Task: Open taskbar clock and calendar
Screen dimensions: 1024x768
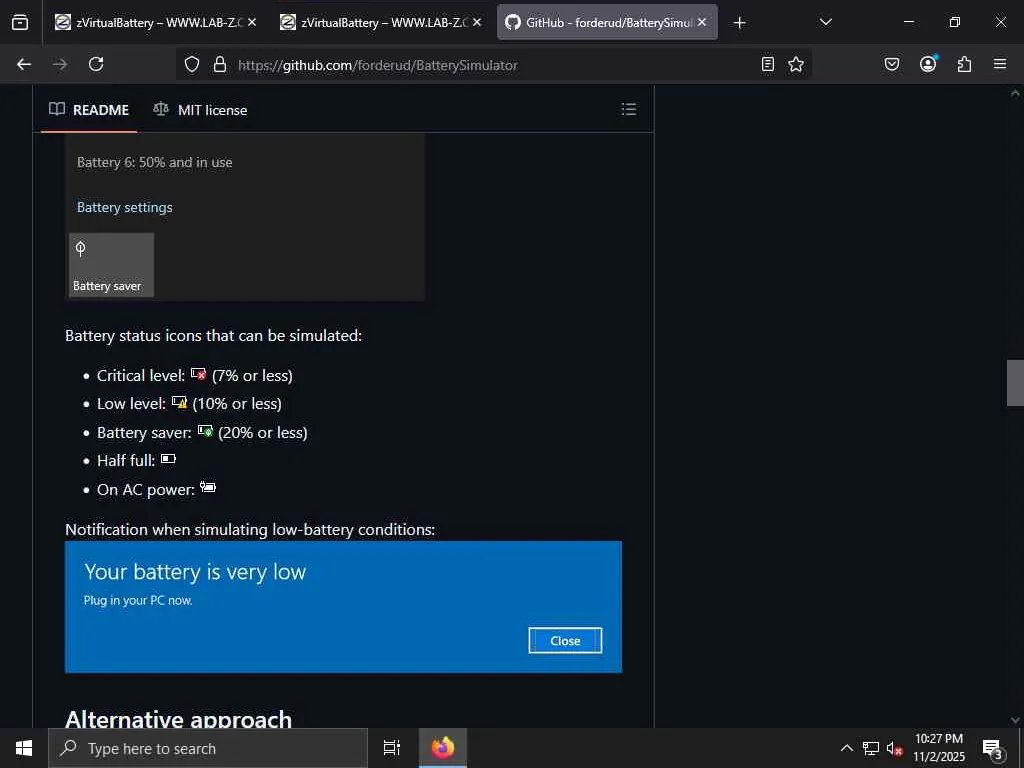Action: click(938, 748)
